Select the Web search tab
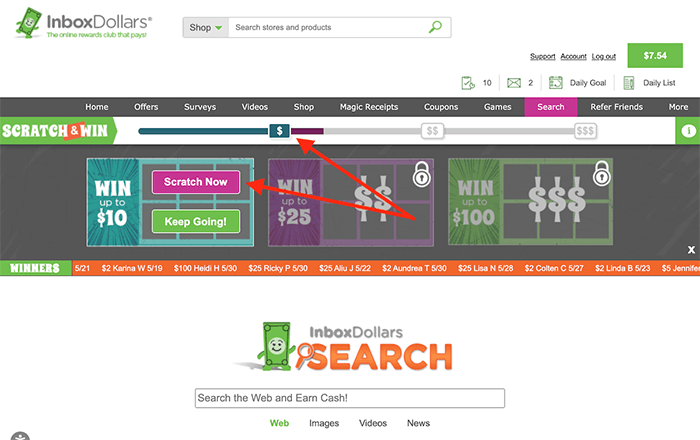Screen dimensions: 700x440 tap(279, 423)
